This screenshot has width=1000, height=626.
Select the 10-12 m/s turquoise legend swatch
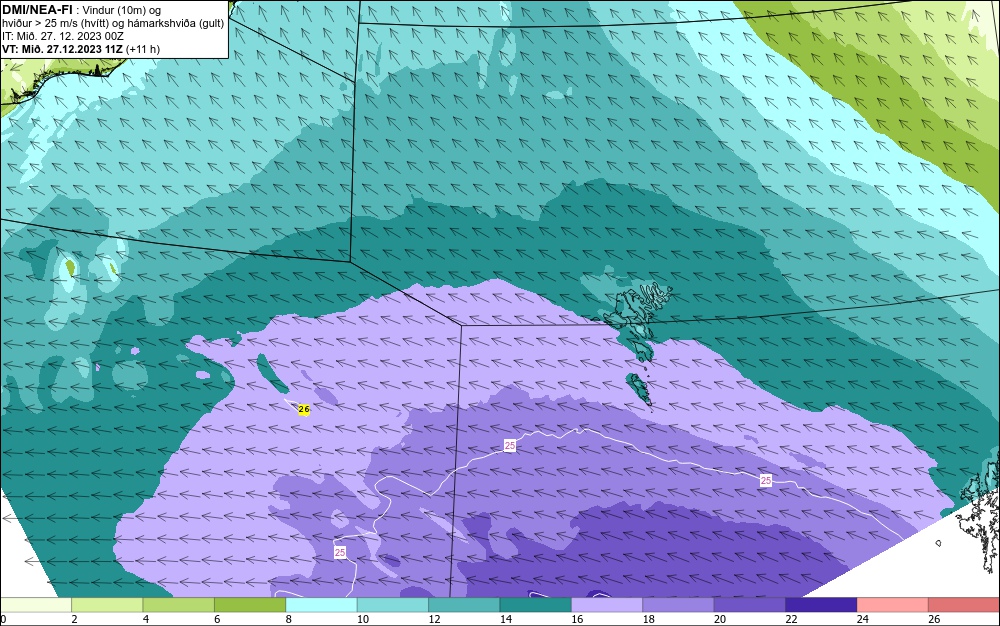pos(393,605)
